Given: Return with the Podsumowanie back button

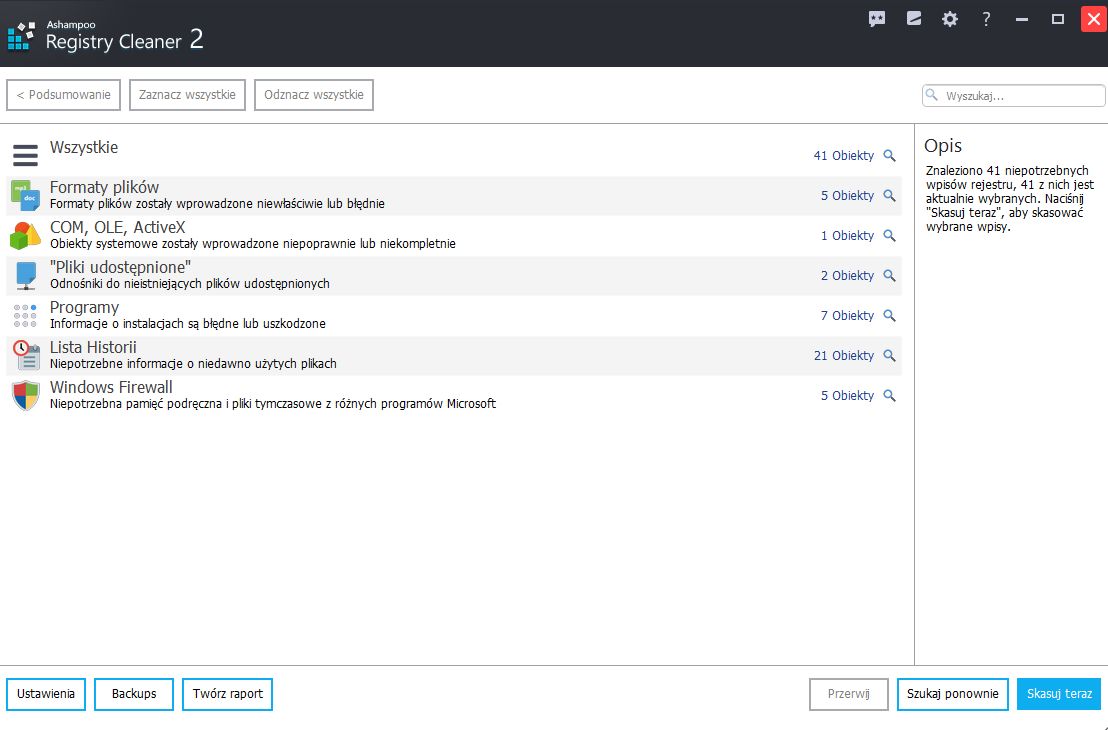Looking at the screenshot, I should [x=63, y=94].
